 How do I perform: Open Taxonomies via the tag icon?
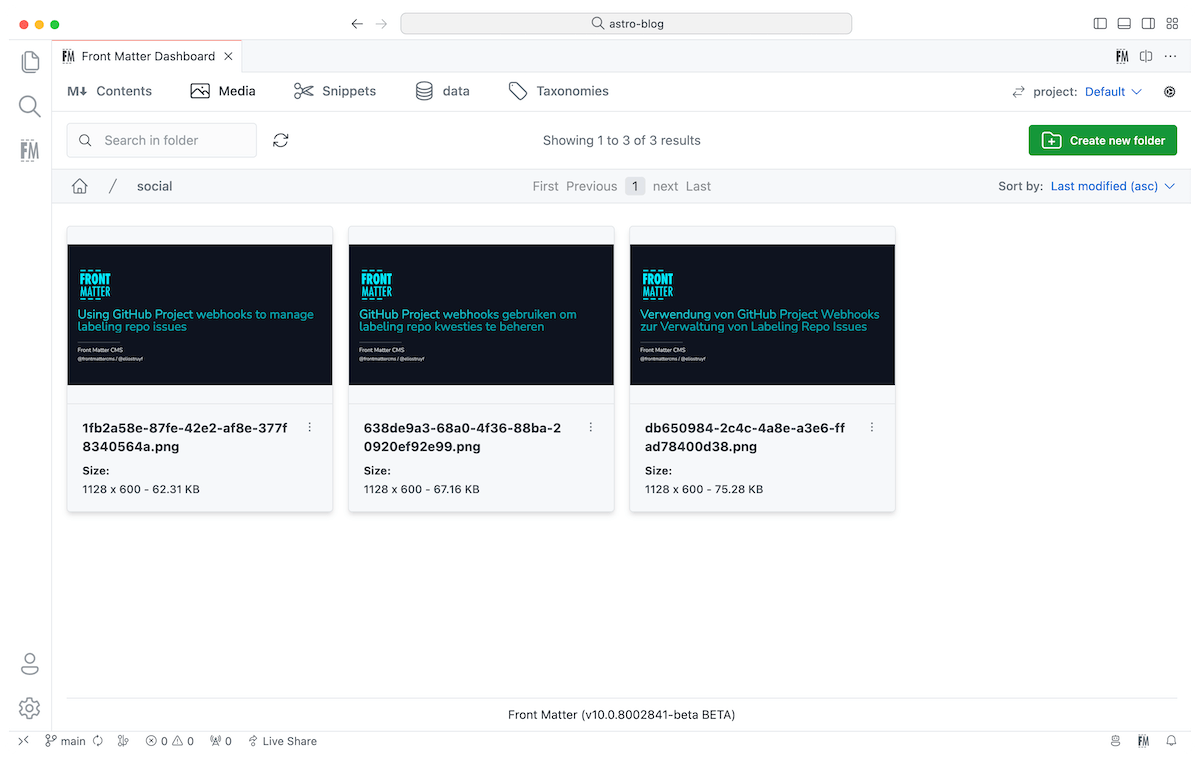[518, 91]
